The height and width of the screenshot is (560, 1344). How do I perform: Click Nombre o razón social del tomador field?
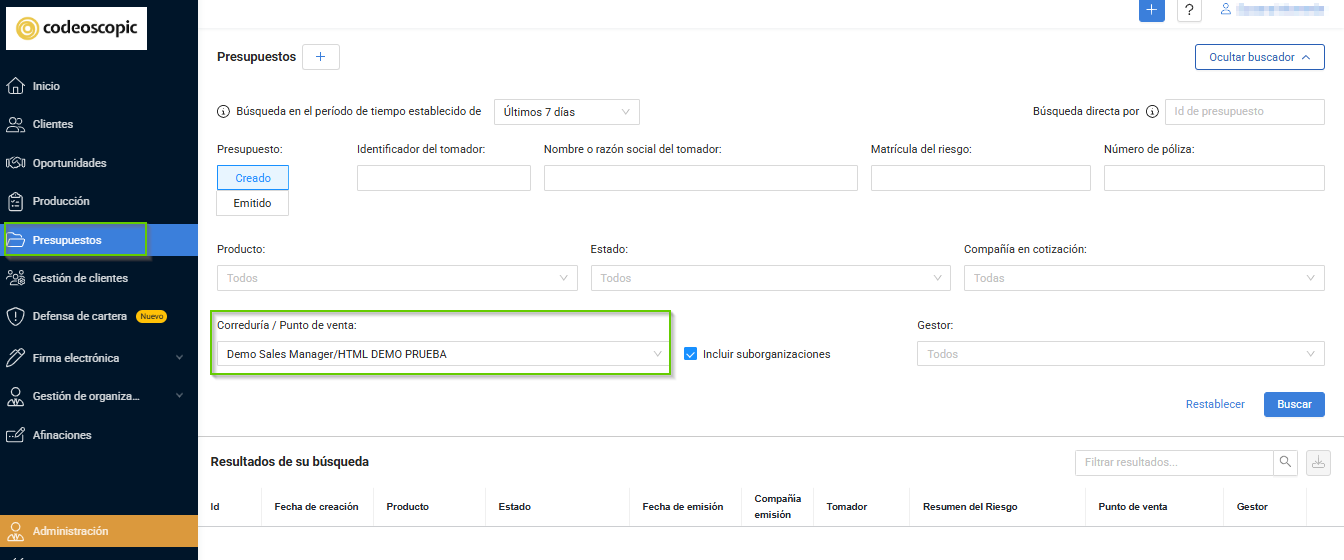click(701, 178)
